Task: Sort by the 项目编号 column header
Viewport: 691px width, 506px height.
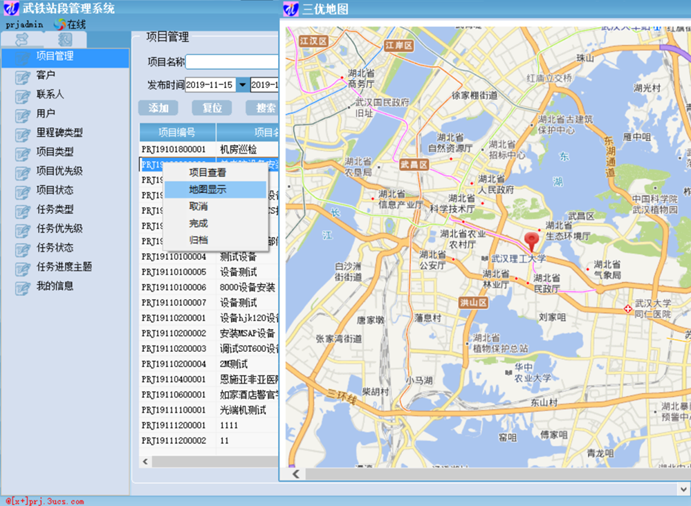Action: [177, 132]
